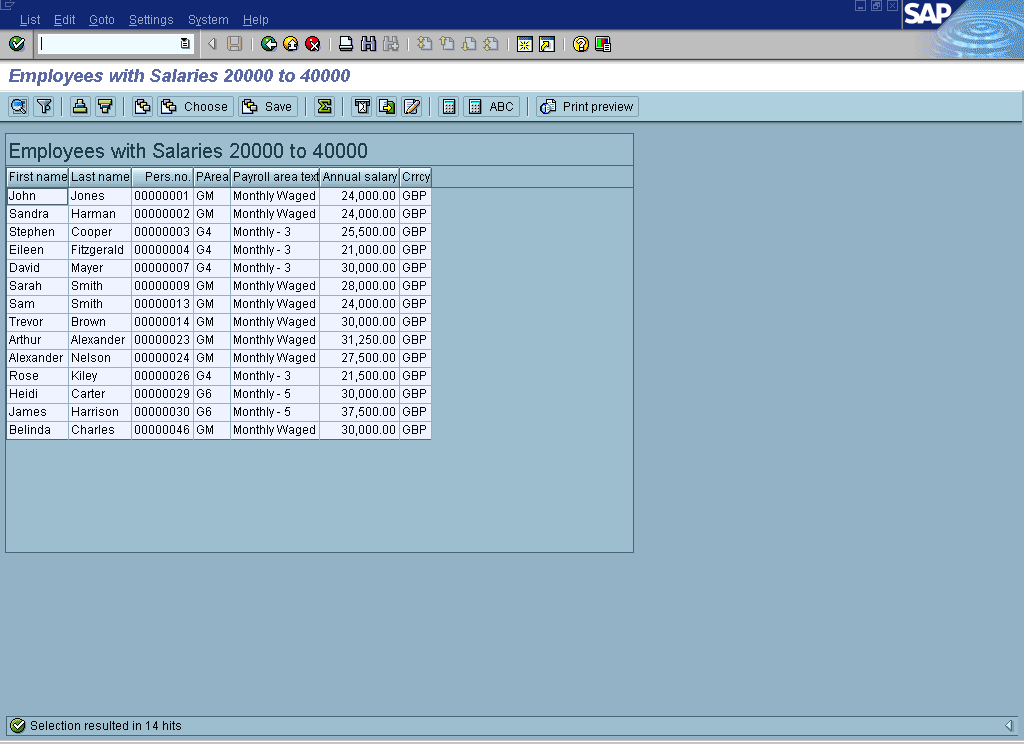Select the Crrcy column header
This screenshot has width=1024, height=744.
[415, 177]
